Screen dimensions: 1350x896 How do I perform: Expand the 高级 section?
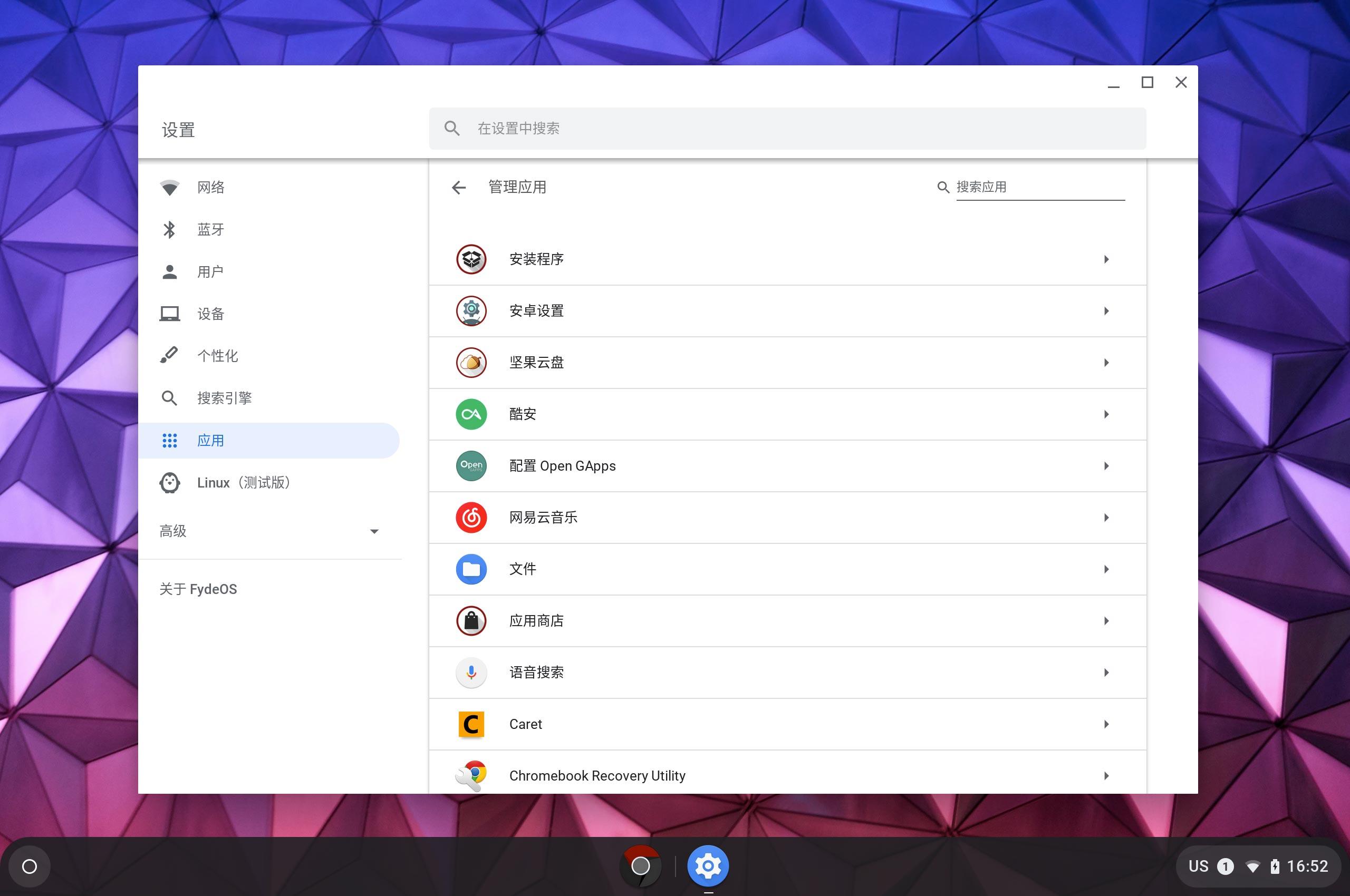270,531
